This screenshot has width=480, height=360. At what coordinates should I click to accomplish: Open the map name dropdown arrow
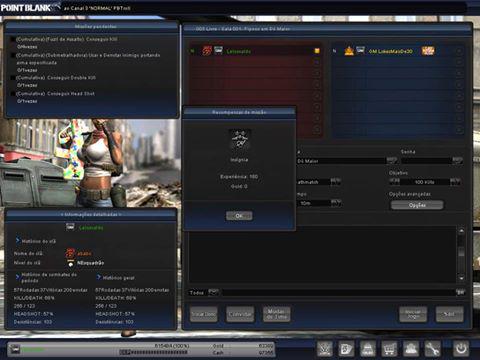pos(391,161)
